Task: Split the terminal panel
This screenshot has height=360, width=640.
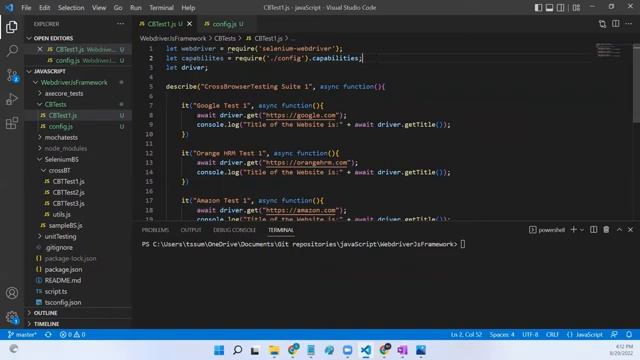Action: (x=593, y=230)
